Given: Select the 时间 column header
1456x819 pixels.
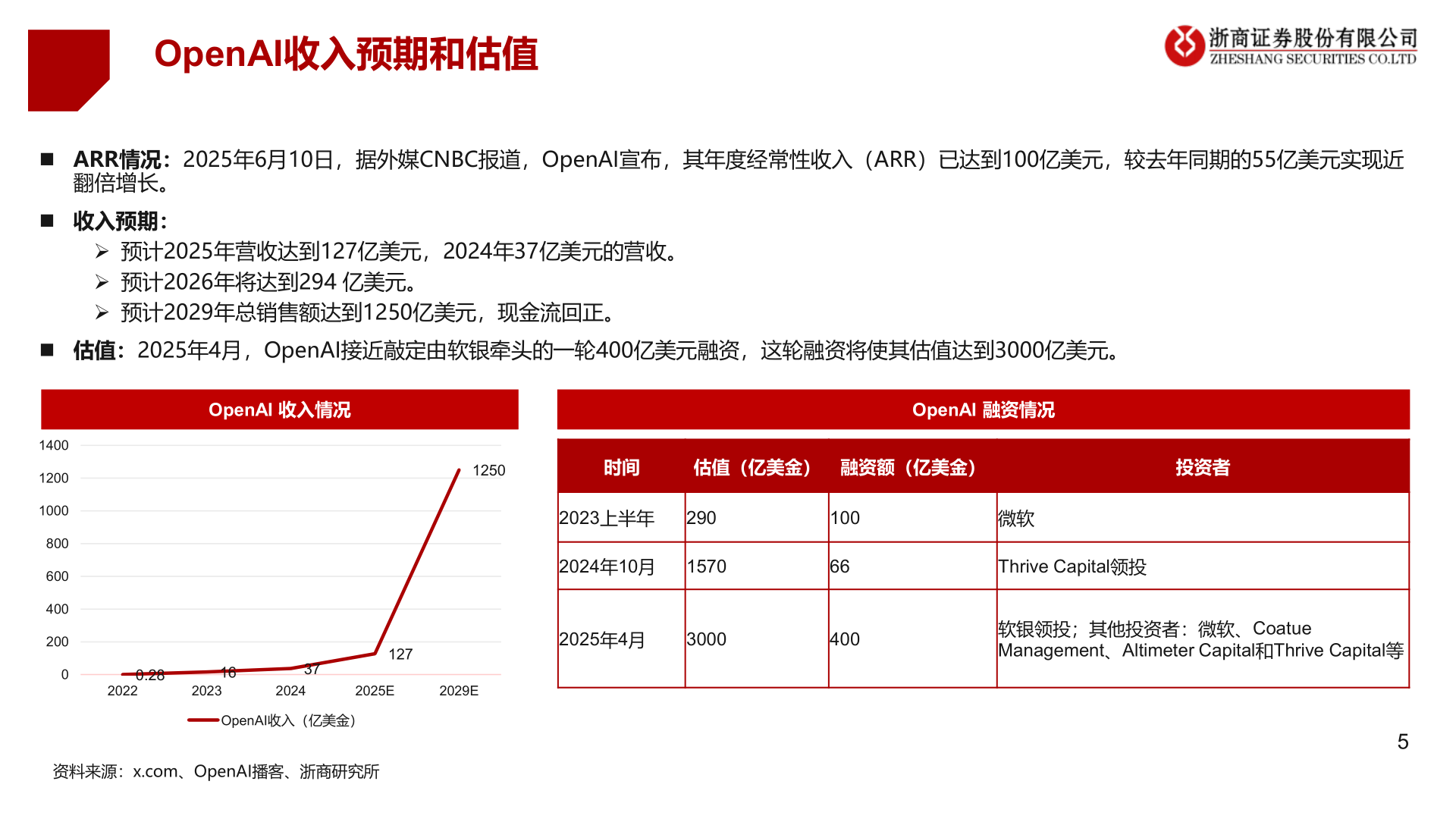Looking at the screenshot, I should [x=620, y=468].
